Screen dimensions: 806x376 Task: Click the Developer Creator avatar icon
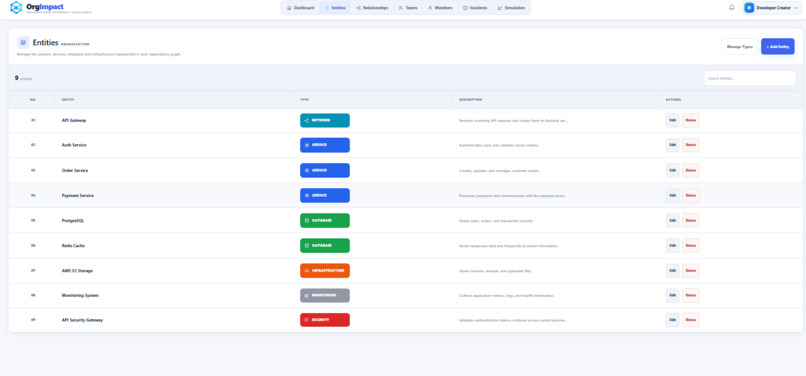click(749, 8)
